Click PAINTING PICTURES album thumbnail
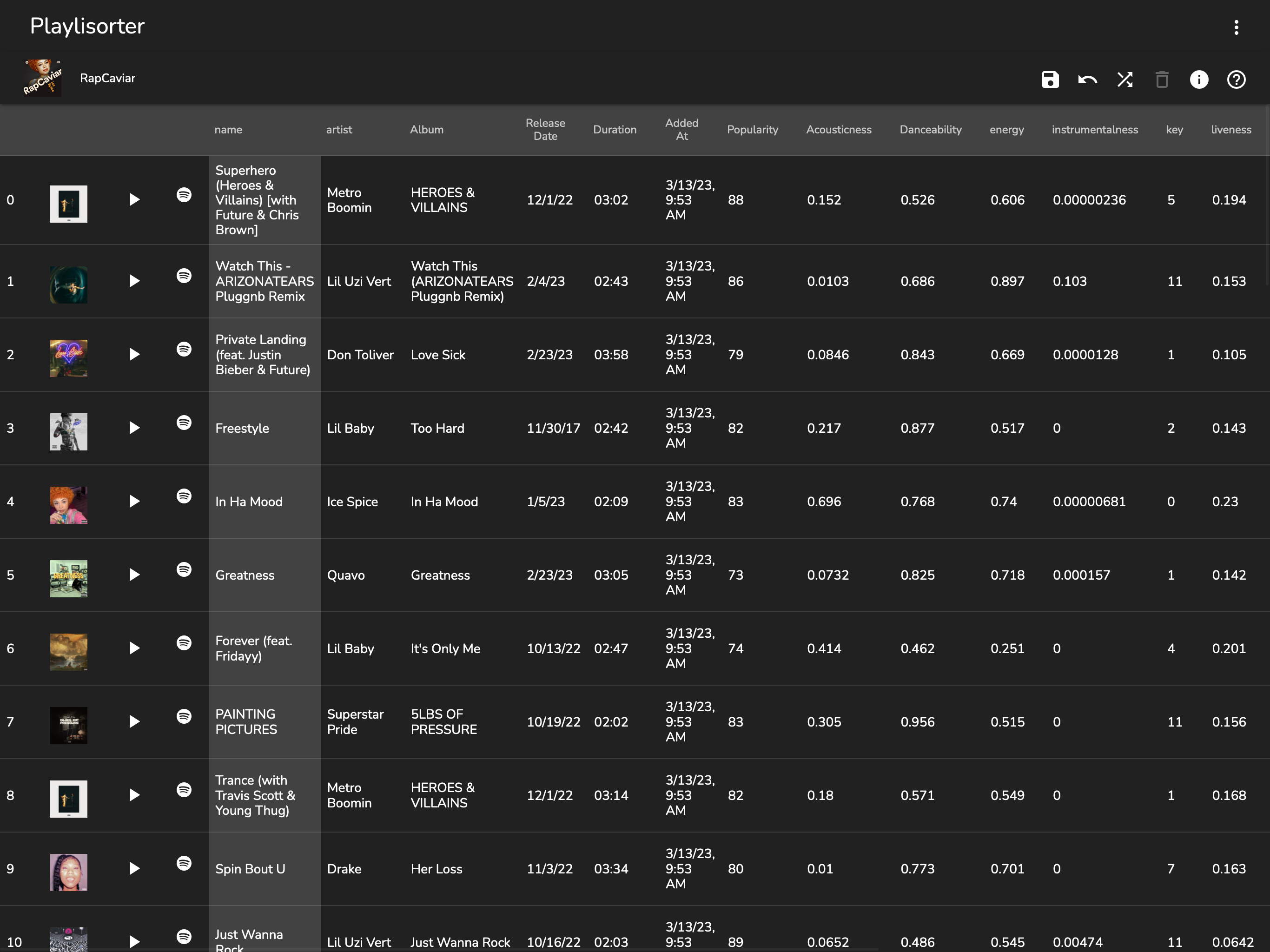The image size is (1270, 952). point(68,725)
